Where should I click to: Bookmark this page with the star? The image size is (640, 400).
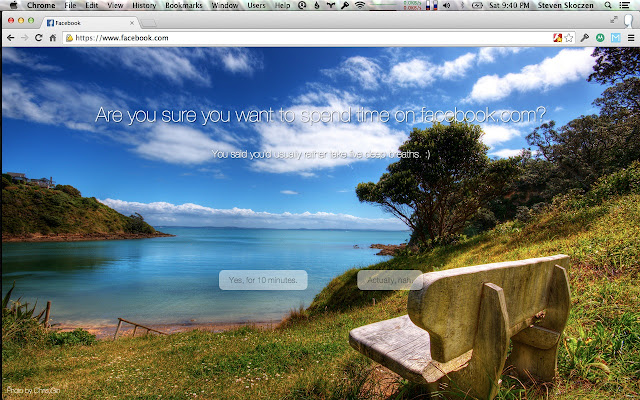(569, 38)
